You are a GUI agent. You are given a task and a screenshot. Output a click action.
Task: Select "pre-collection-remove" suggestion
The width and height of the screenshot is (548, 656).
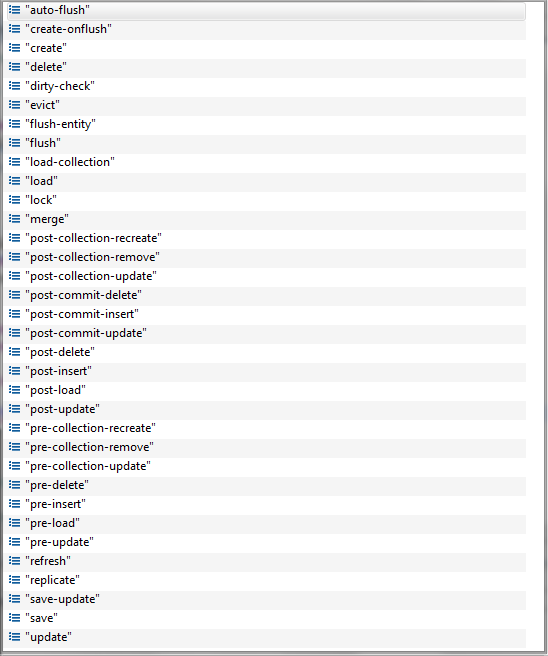[266, 447]
